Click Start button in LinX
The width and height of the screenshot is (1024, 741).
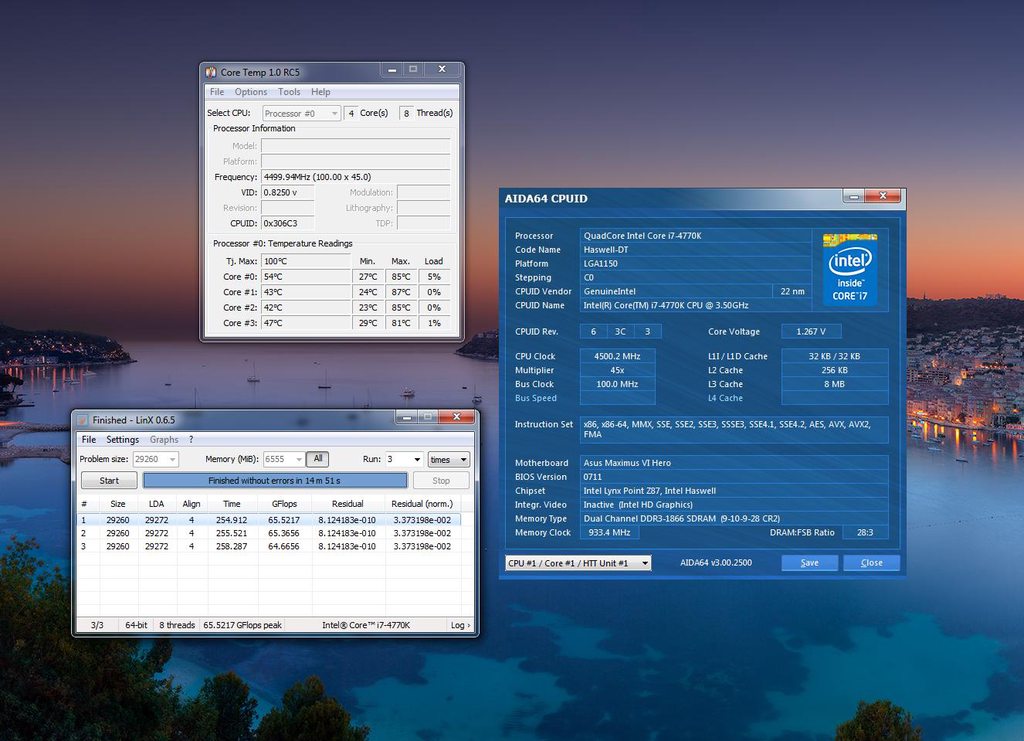tap(109, 481)
